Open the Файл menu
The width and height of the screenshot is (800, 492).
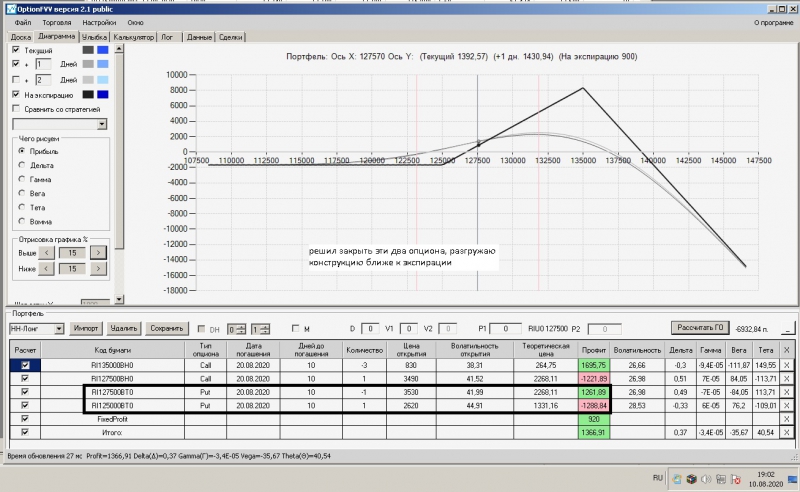tap(23, 22)
